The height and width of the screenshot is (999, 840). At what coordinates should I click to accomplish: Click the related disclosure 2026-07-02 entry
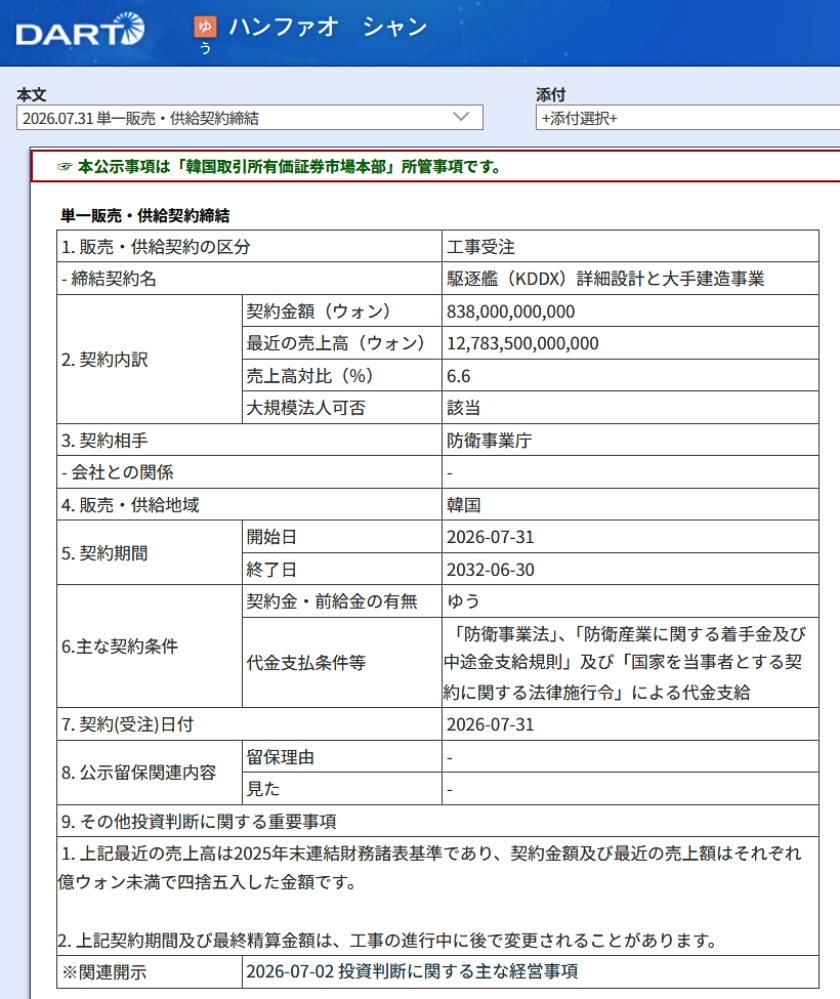(412, 972)
